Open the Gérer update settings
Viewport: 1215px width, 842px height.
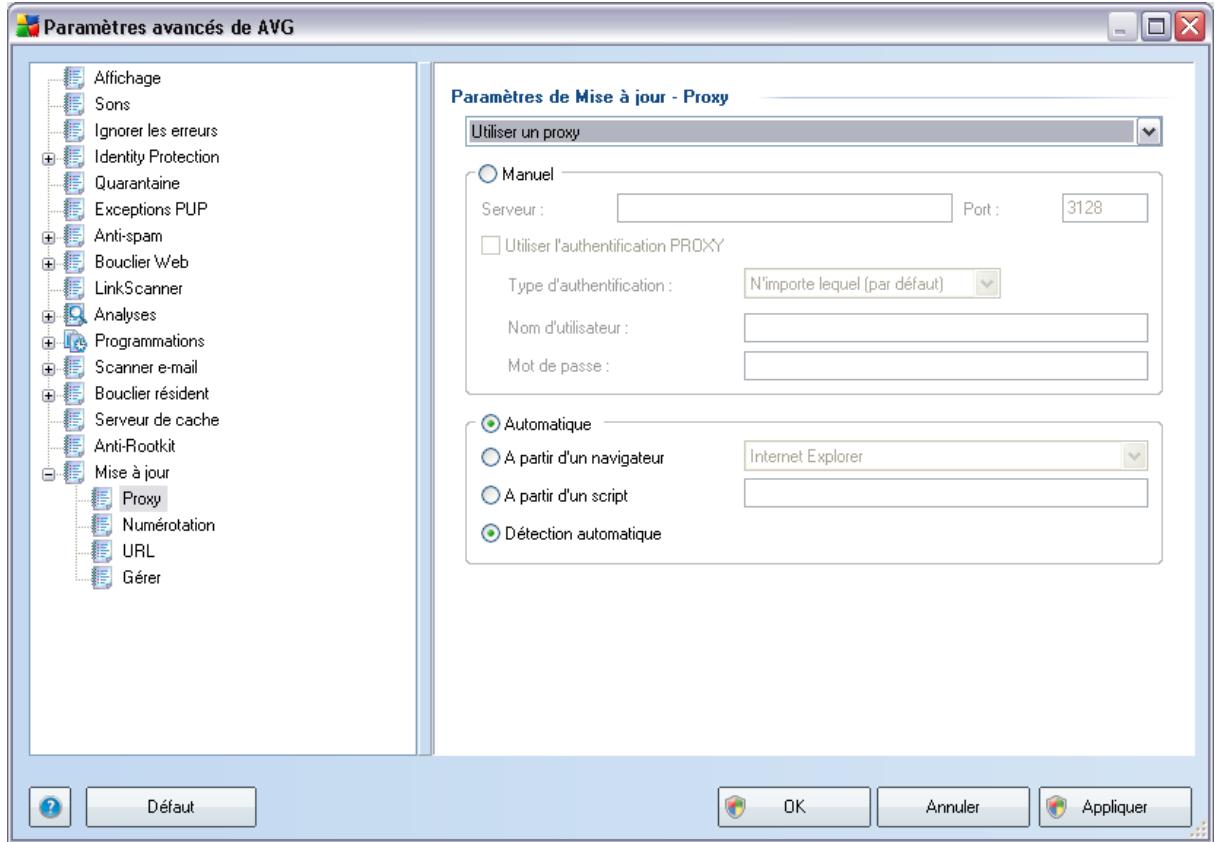click(x=141, y=577)
